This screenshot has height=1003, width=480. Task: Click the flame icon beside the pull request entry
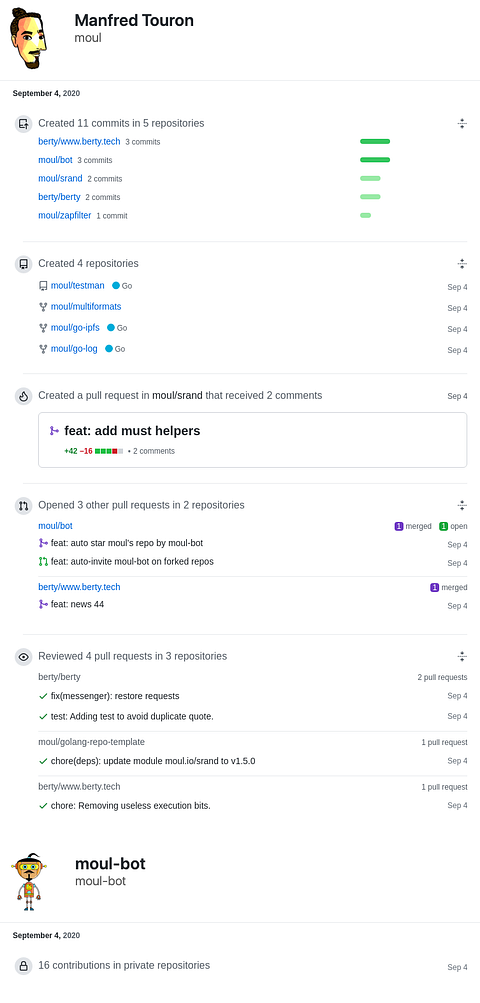click(x=24, y=396)
